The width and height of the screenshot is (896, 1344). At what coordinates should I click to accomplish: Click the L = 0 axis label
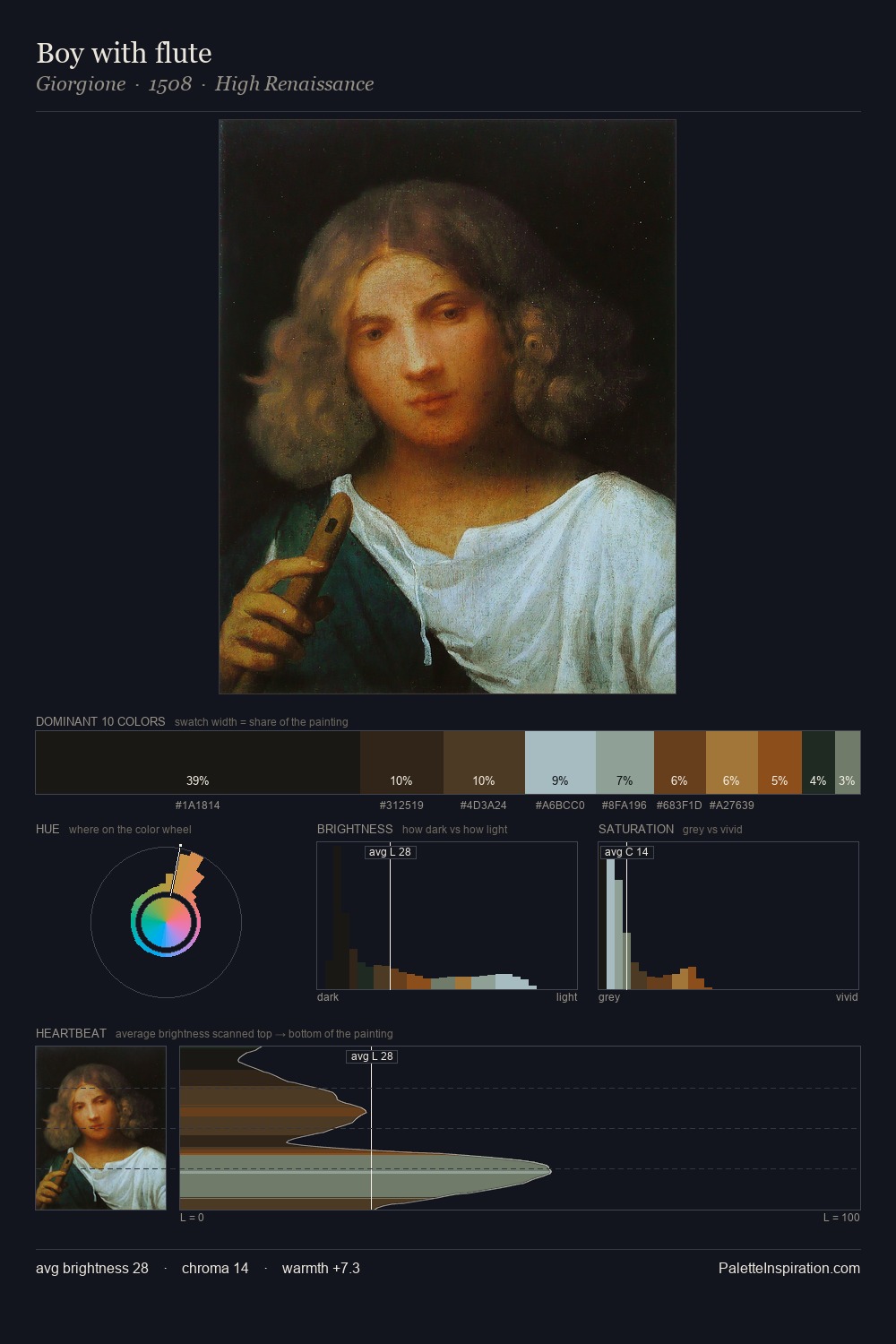[192, 1217]
